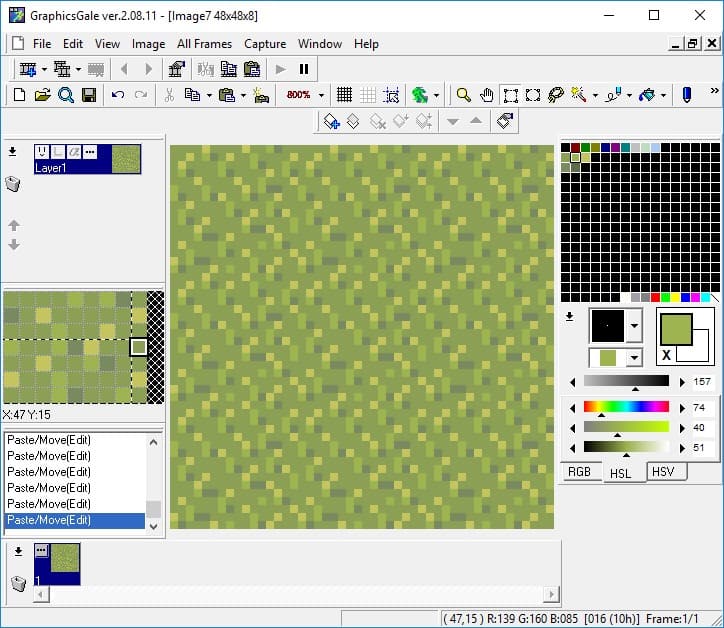Viewport: 724px width, 628px height.
Task: Open the View menu
Action: (x=107, y=44)
